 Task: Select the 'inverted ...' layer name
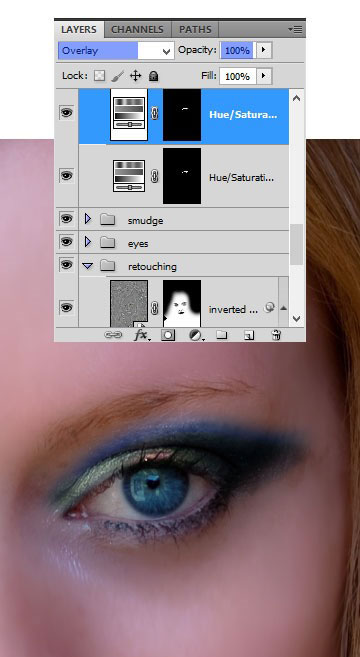233,309
